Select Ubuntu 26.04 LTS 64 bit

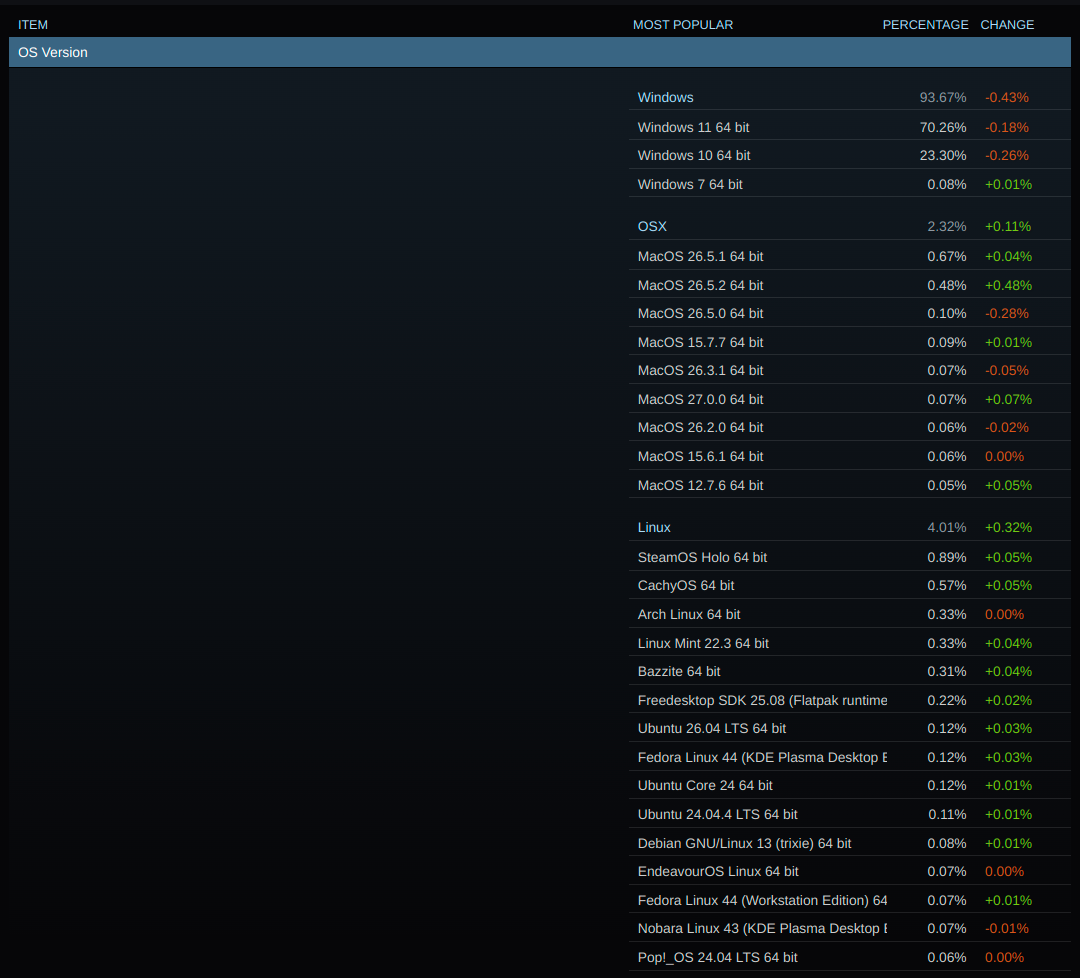tap(849, 729)
